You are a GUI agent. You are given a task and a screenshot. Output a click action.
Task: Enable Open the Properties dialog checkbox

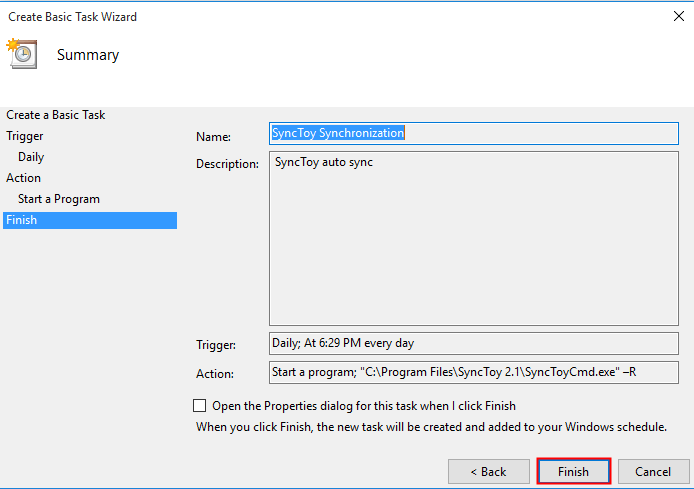click(200, 406)
